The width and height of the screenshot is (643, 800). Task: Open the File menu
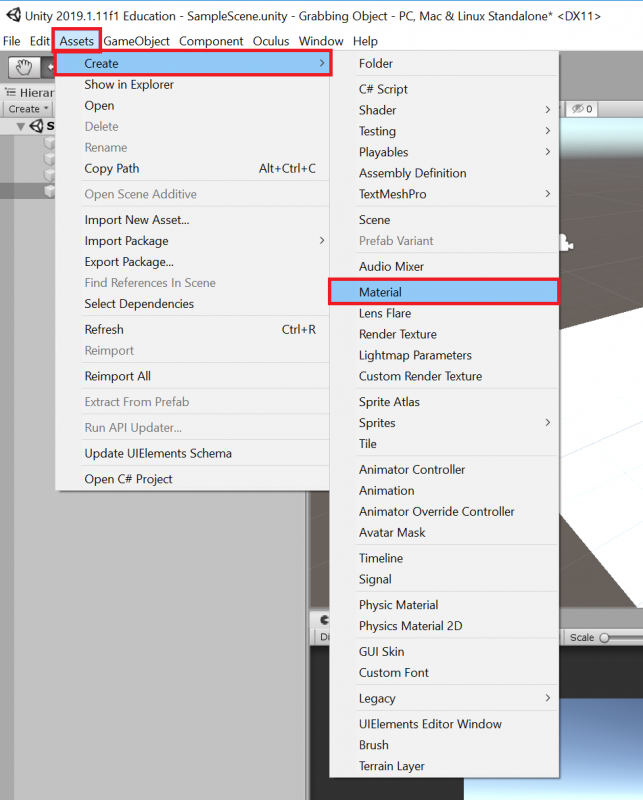tap(11, 41)
